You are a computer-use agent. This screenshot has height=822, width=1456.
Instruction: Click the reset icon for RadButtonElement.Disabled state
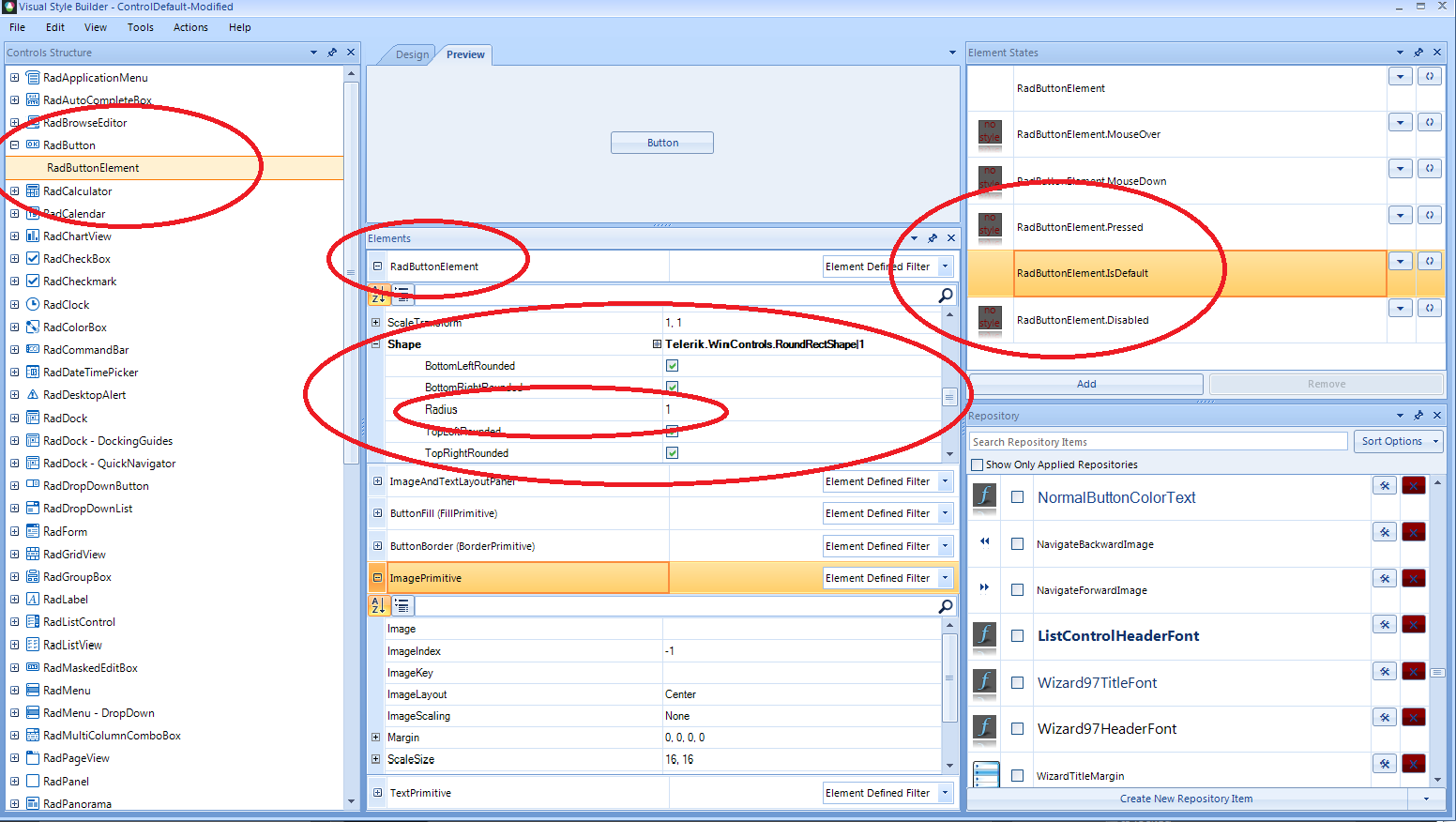point(1430,308)
